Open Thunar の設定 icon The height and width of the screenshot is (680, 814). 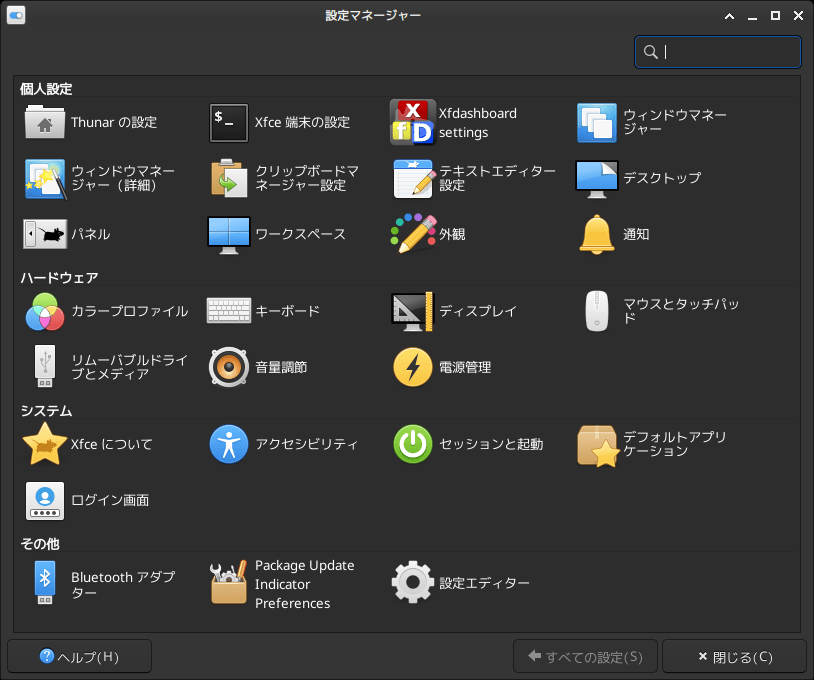coord(44,123)
